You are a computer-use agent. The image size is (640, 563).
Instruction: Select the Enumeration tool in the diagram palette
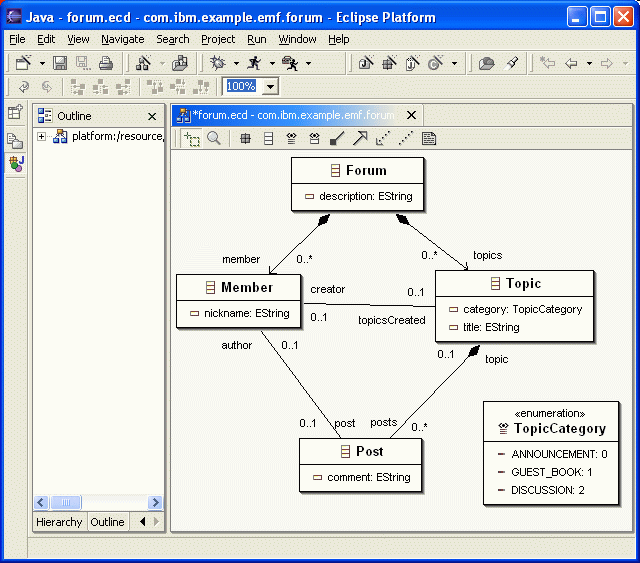[291, 139]
